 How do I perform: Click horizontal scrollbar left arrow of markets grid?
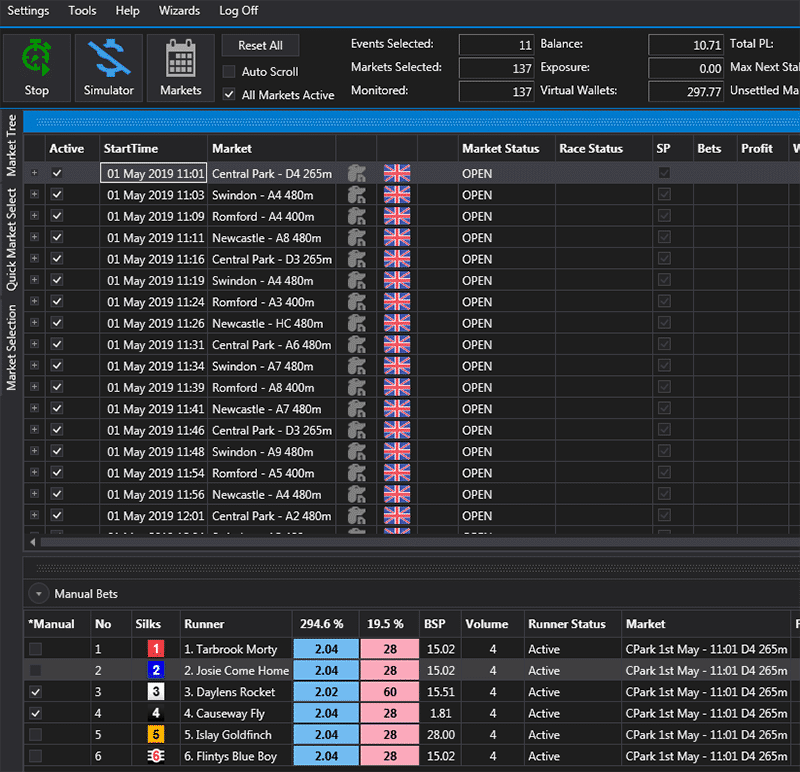pyautogui.click(x=33, y=542)
